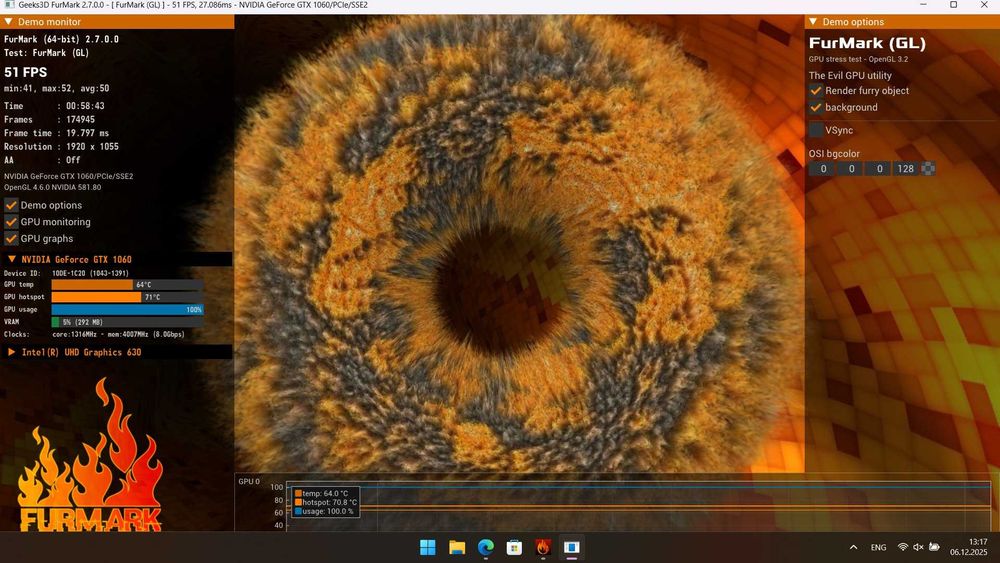The height and width of the screenshot is (563, 1000).
Task: Click the 51 FPS readout
Action: pos(26,72)
